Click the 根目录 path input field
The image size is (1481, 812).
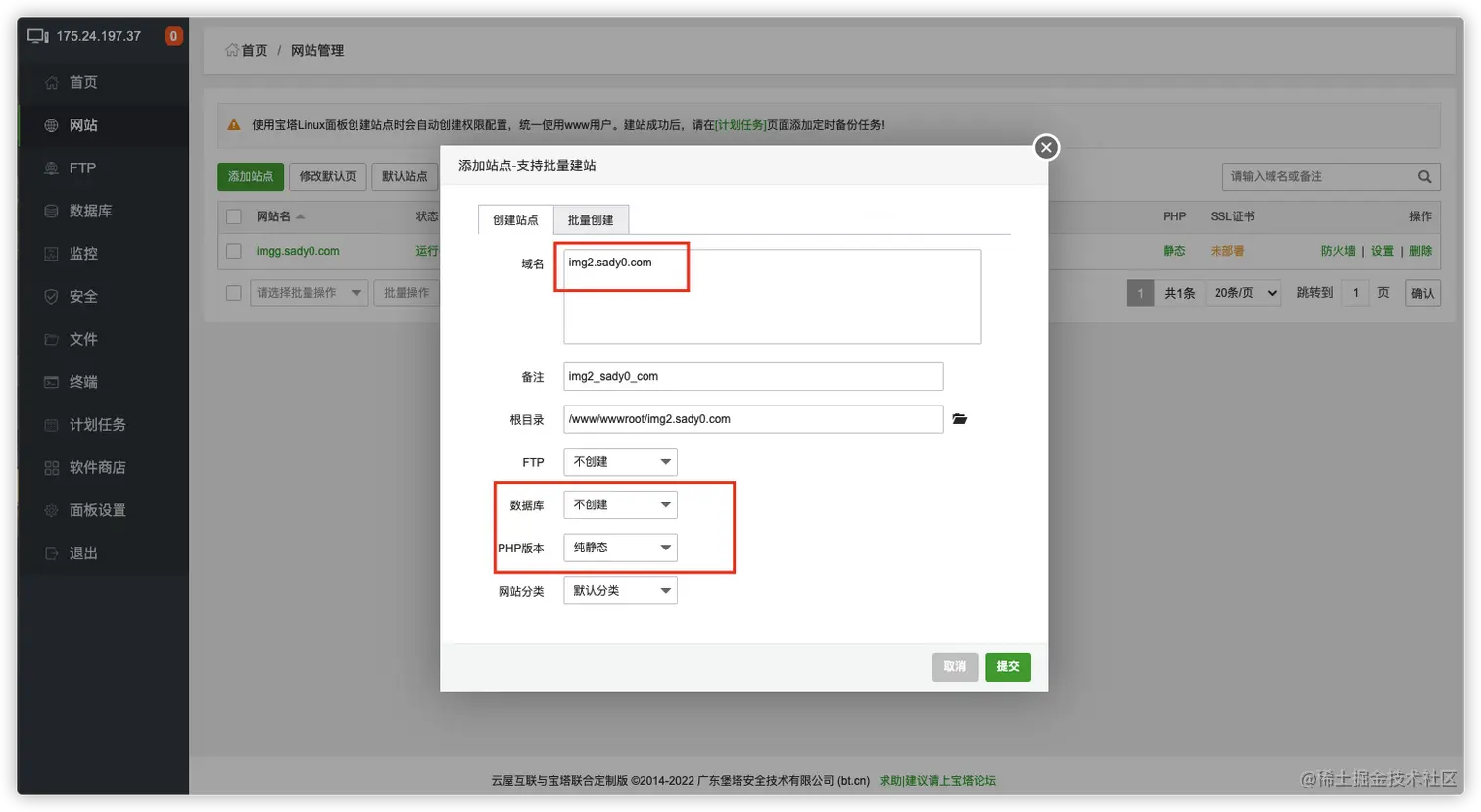pyautogui.click(x=753, y=419)
